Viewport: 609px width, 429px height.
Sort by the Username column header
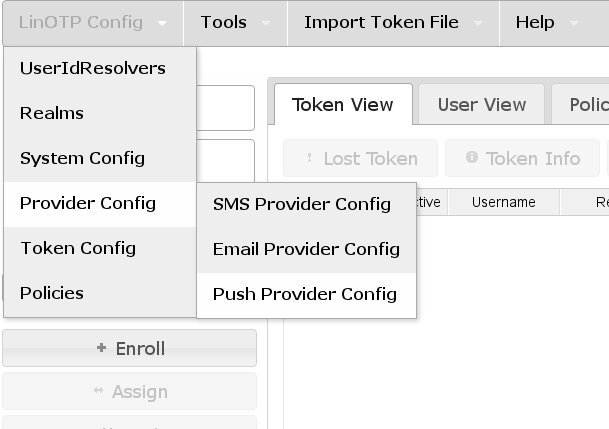[504, 202]
